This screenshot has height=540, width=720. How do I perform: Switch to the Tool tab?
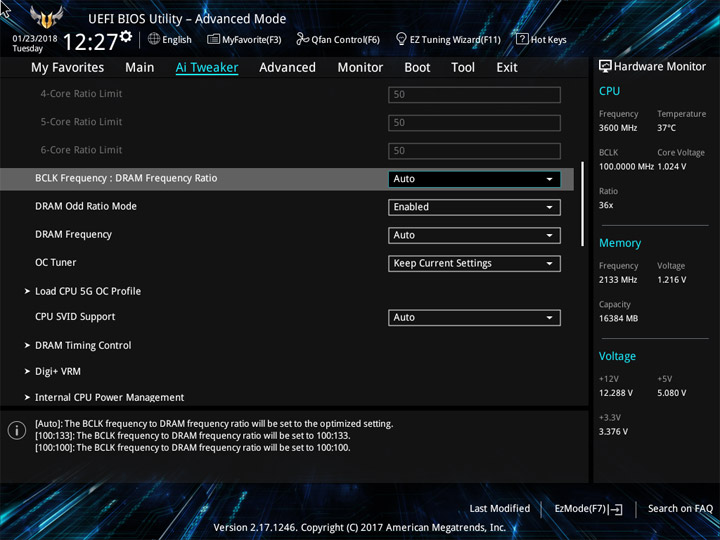(x=463, y=68)
